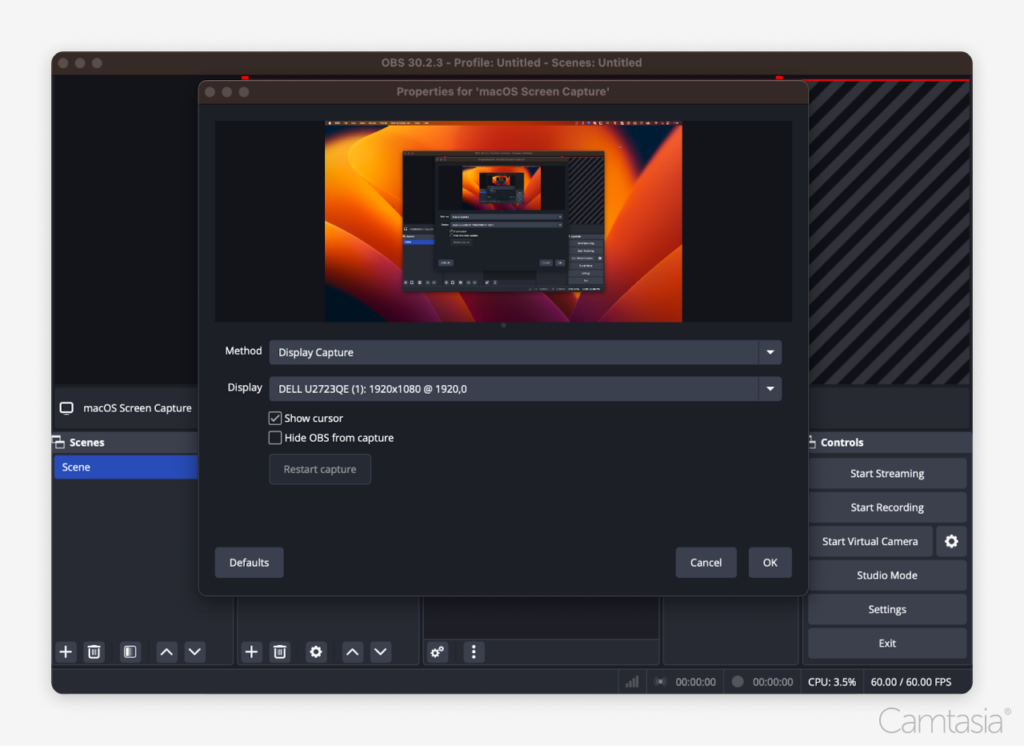Click Exit button in Controls
This screenshot has height=746, width=1024.
(887, 643)
